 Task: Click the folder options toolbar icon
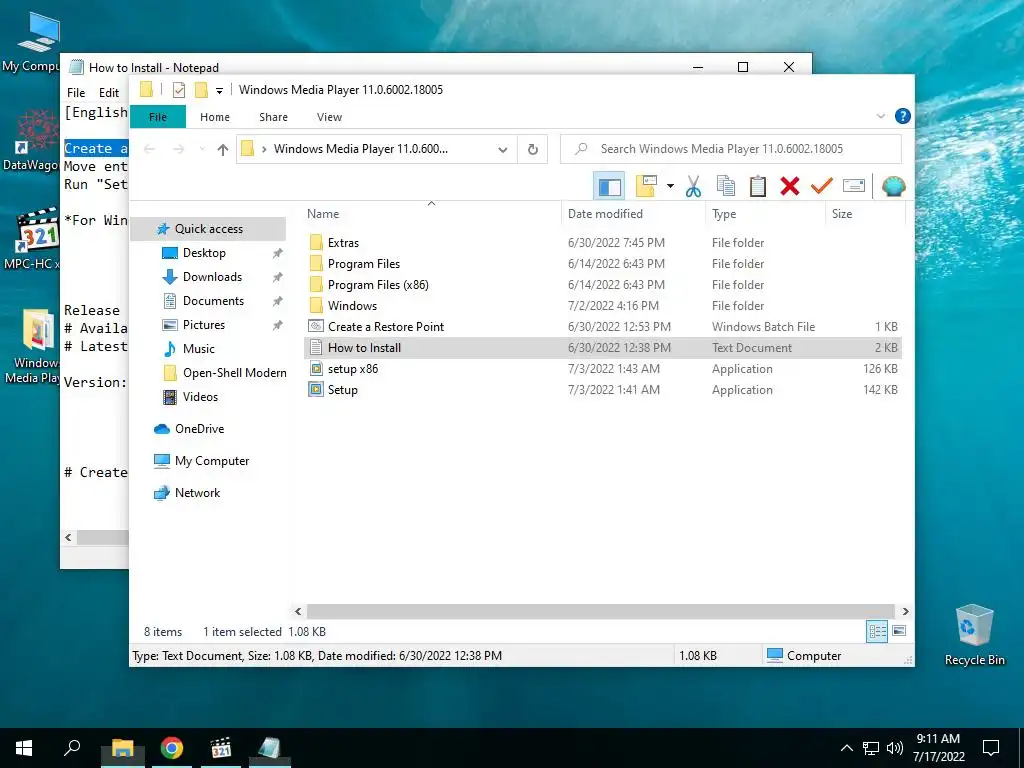click(x=646, y=186)
